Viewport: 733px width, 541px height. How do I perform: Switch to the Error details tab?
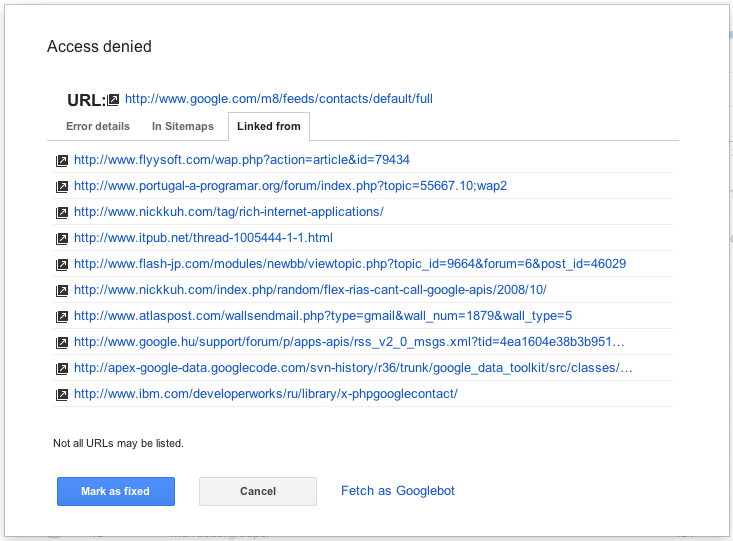[98, 127]
